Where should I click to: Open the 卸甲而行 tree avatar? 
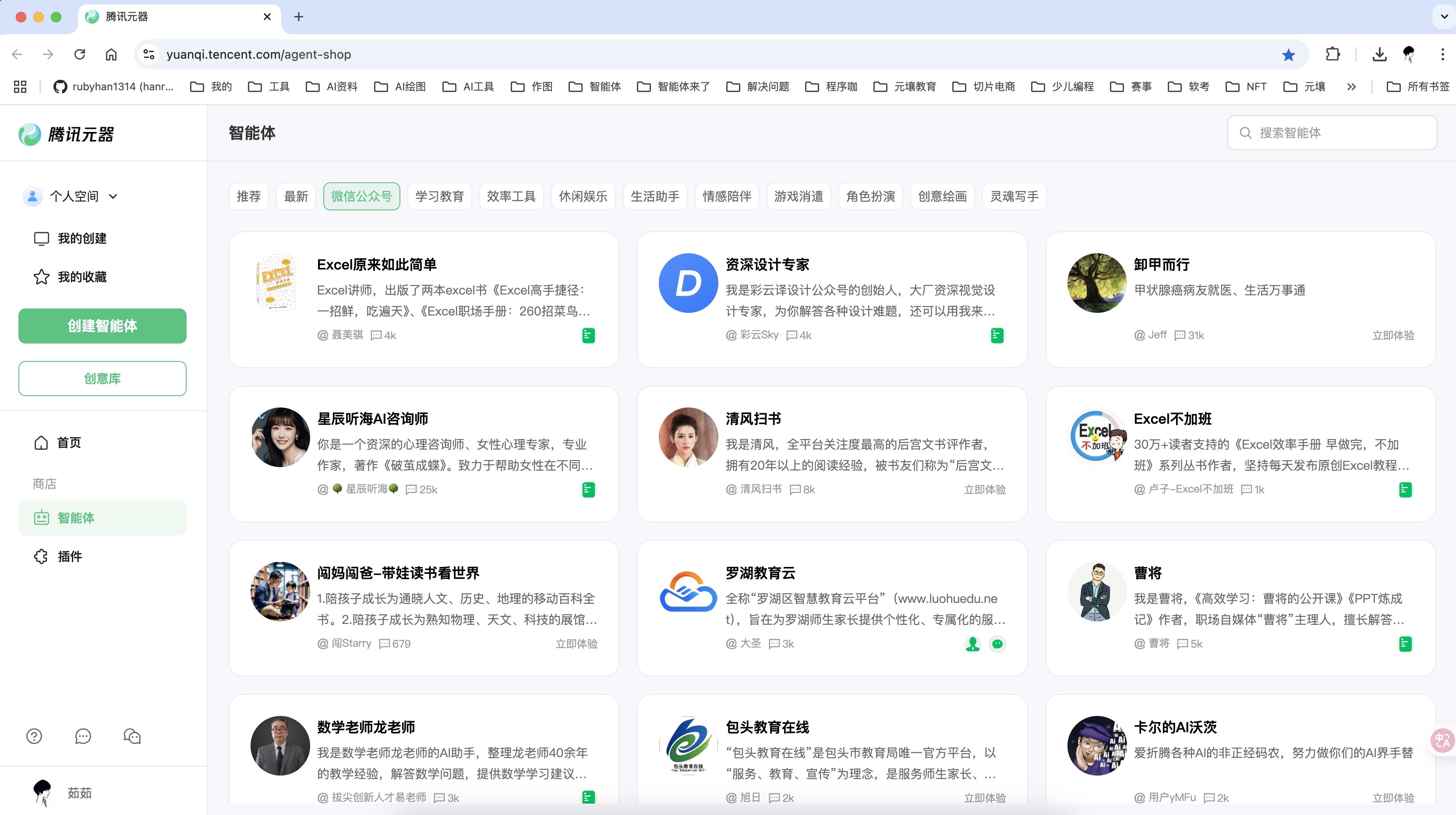[x=1096, y=283]
